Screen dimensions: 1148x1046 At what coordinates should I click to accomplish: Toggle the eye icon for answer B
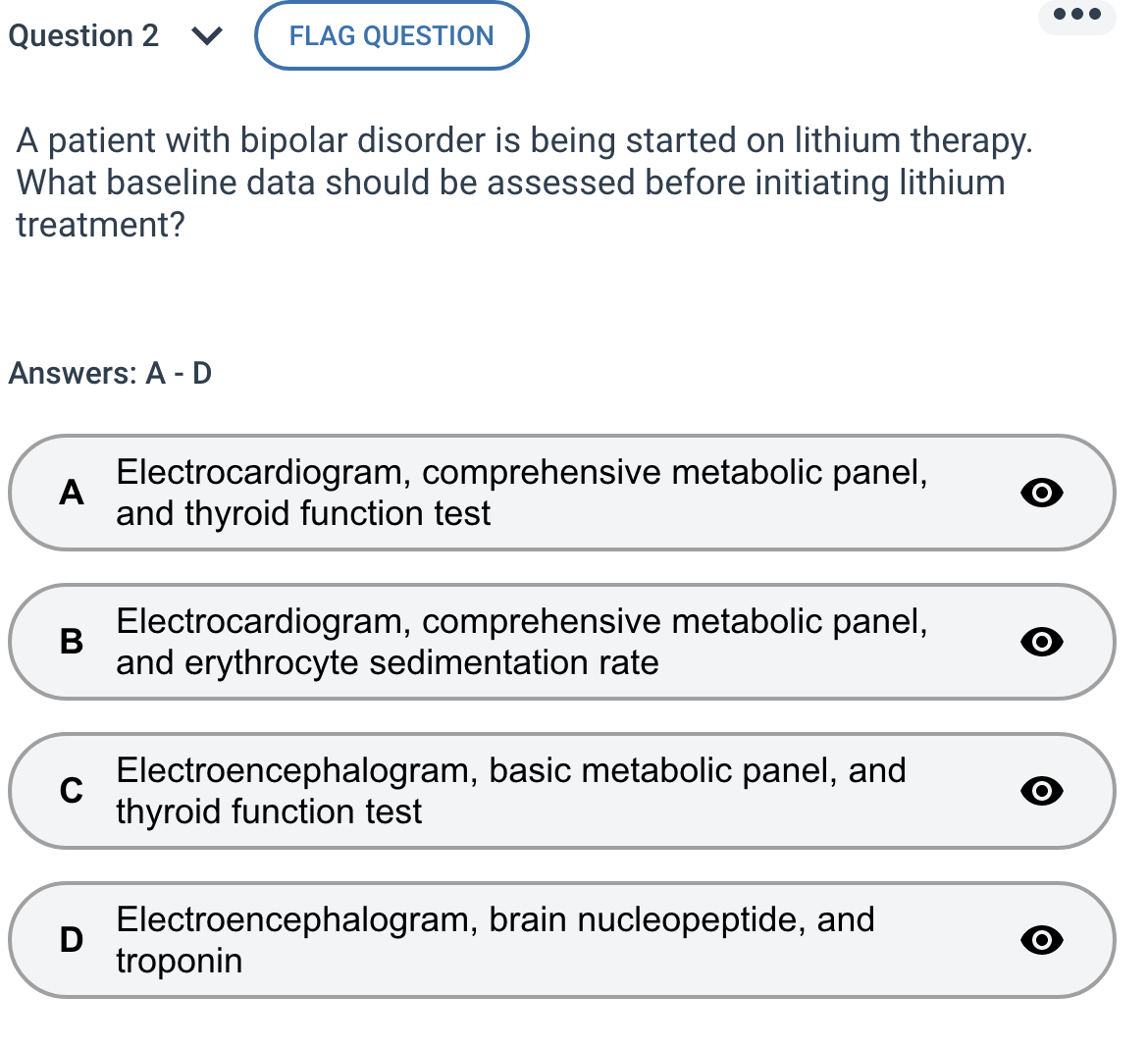(1041, 642)
